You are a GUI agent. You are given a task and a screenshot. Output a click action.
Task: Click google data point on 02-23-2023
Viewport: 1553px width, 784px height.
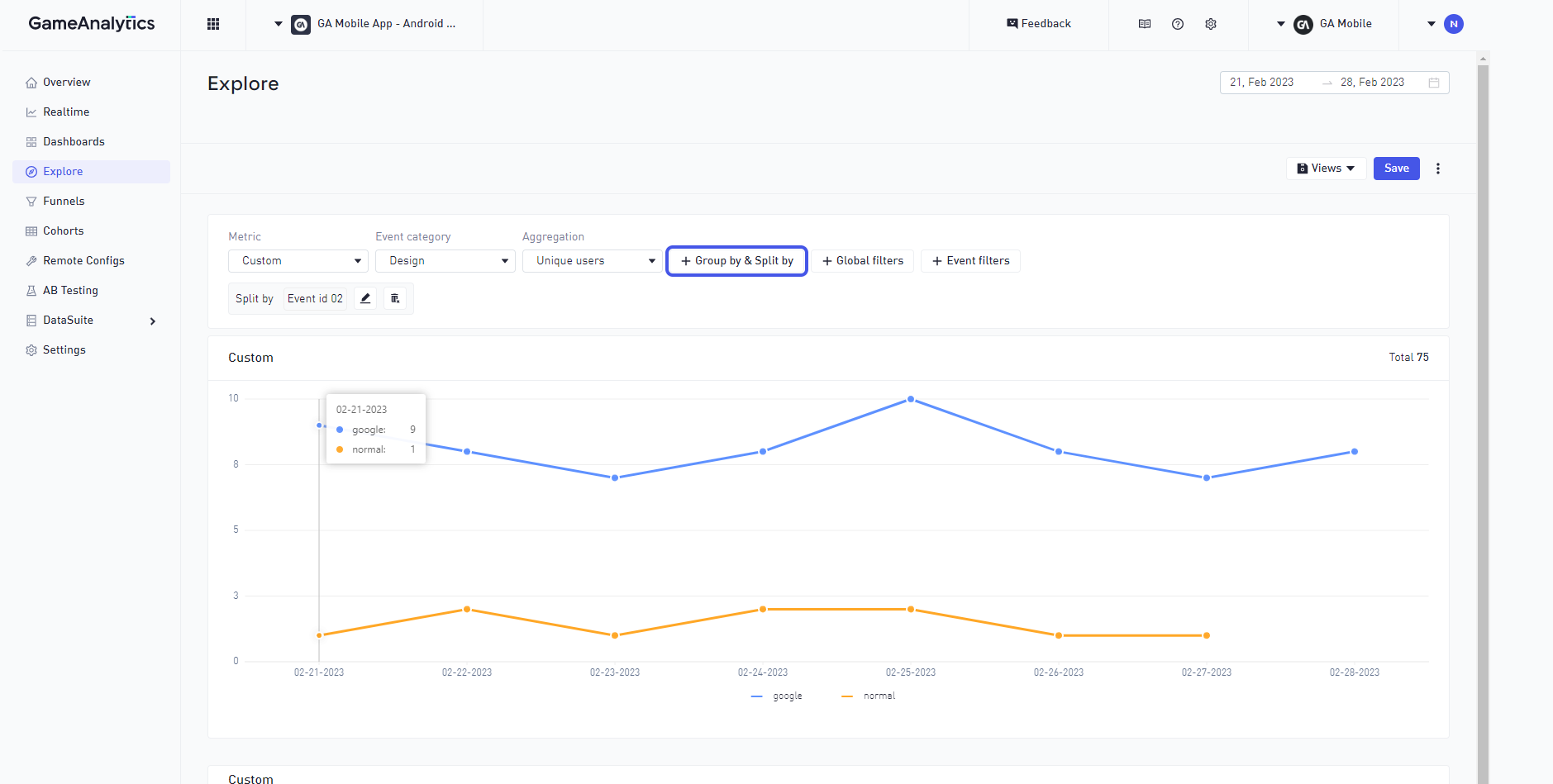coord(615,478)
